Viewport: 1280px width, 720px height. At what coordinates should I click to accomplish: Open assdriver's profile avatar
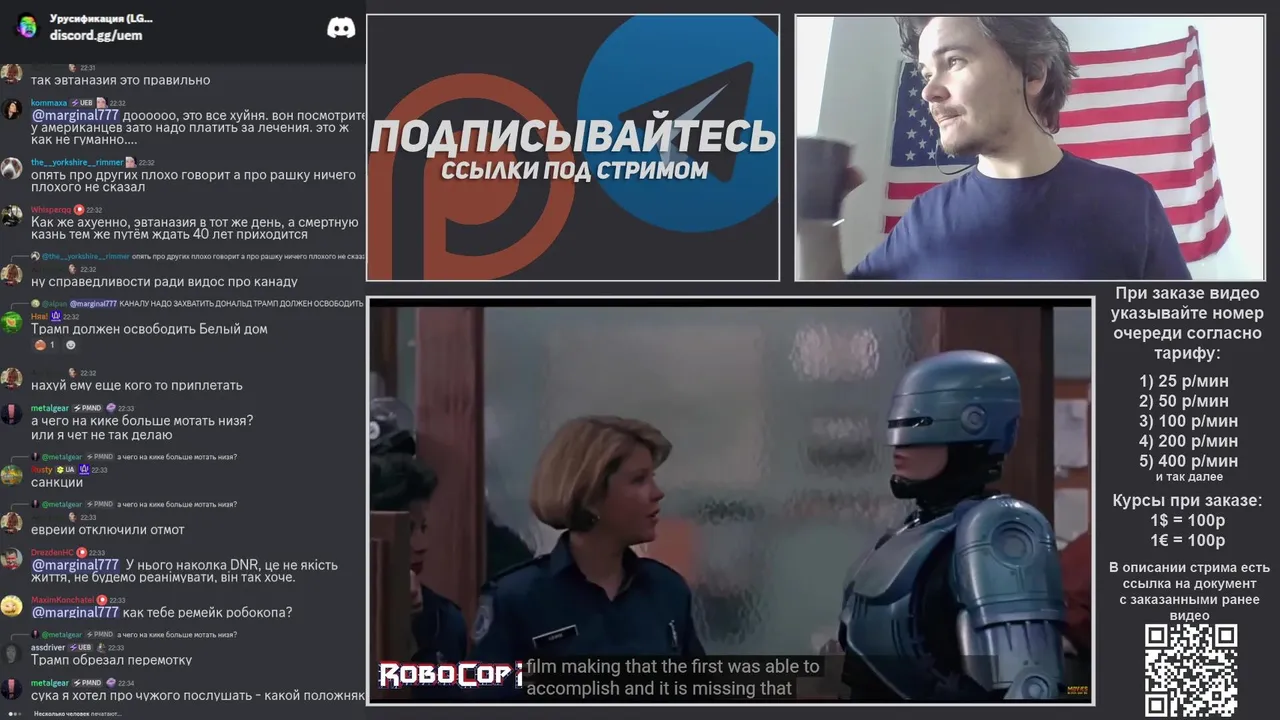tap(11, 653)
